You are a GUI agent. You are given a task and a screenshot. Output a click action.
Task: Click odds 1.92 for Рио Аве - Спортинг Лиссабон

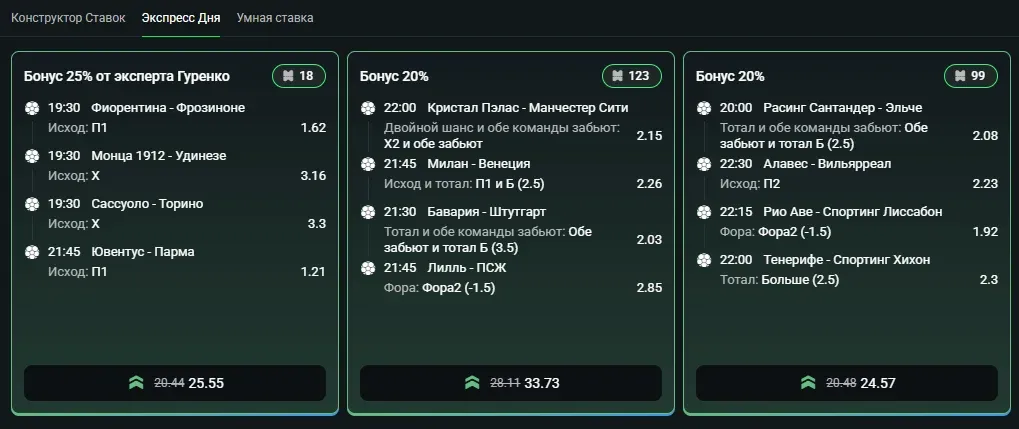coord(985,231)
